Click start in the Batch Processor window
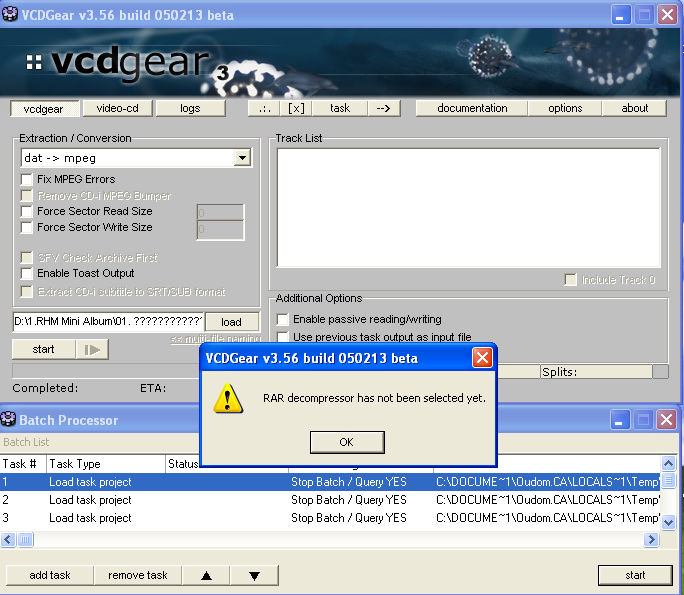This screenshot has height=595, width=684. (x=635, y=575)
